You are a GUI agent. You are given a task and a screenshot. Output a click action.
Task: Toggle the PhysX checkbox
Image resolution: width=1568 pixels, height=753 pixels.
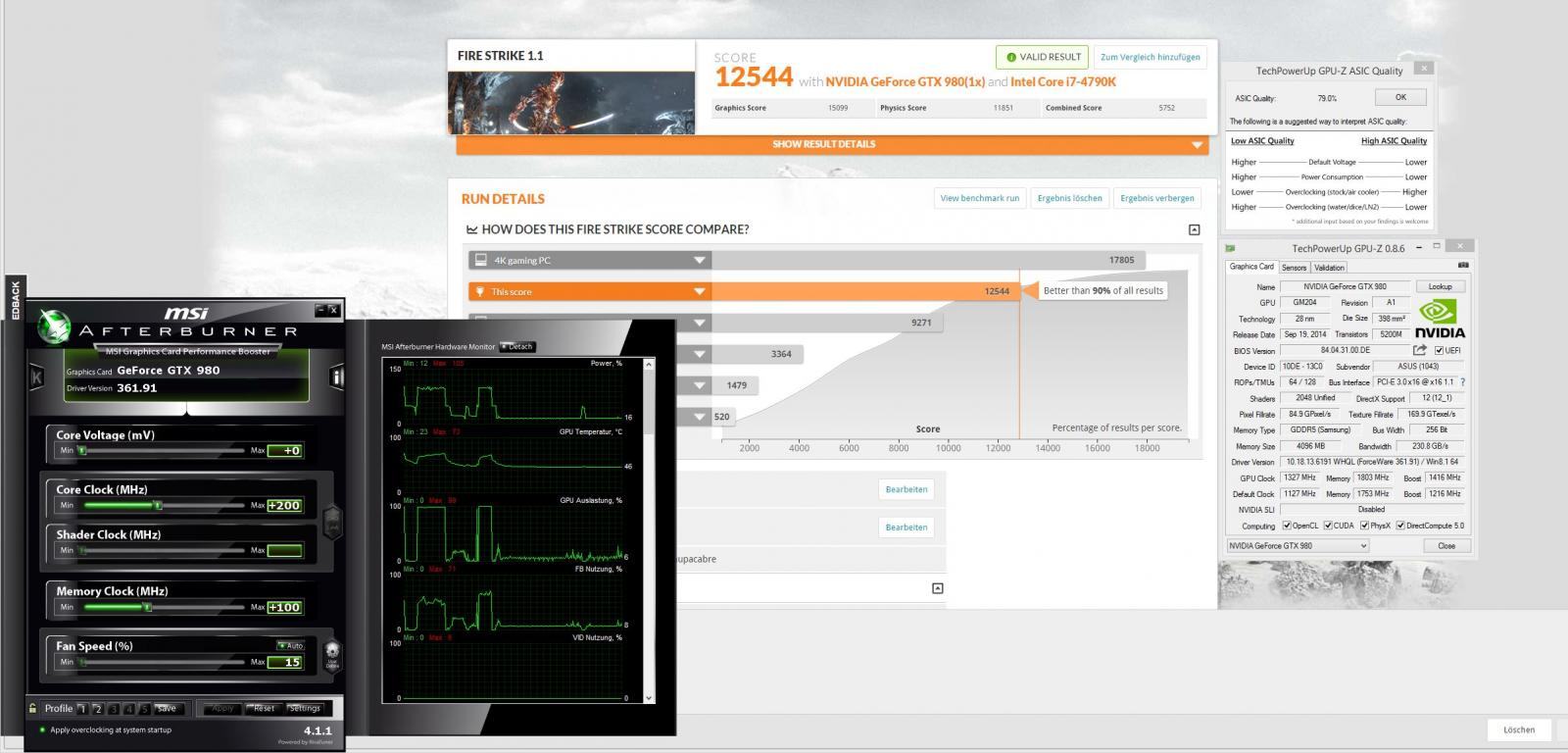point(1363,526)
